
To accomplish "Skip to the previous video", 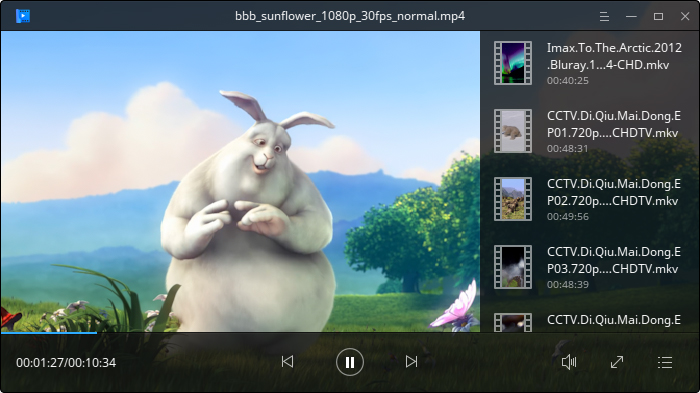I will (288, 362).
